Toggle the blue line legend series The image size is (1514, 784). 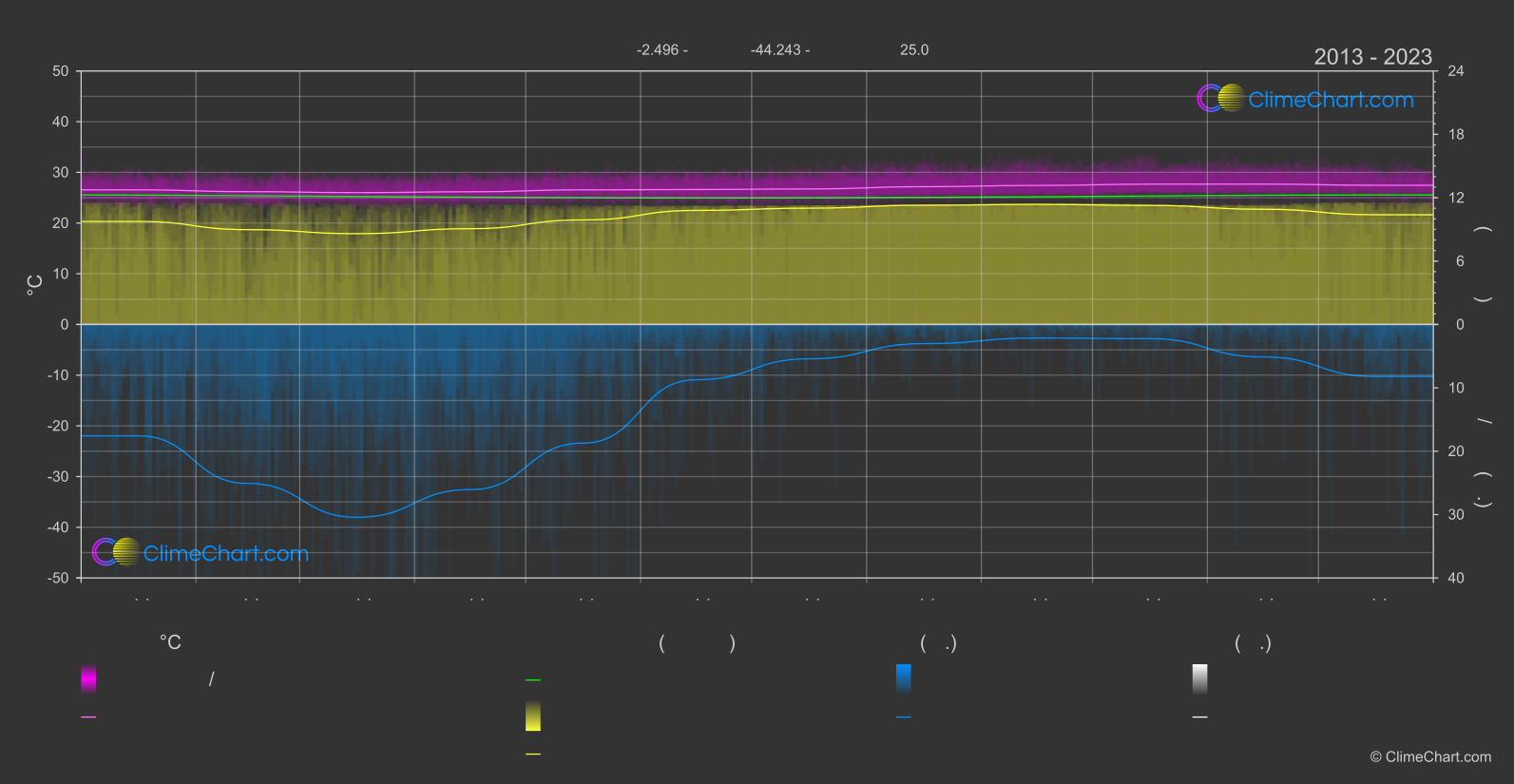(x=903, y=717)
